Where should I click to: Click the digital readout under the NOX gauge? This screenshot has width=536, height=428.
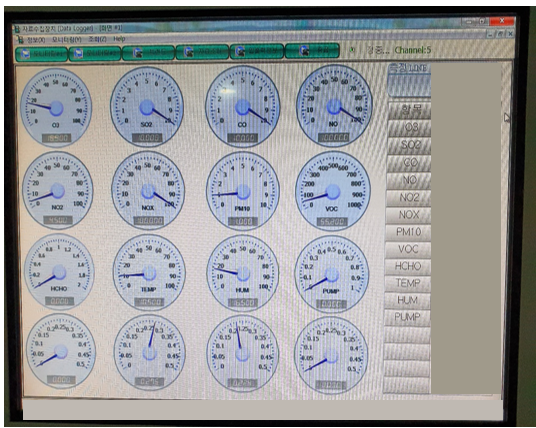(x=148, y=220)
